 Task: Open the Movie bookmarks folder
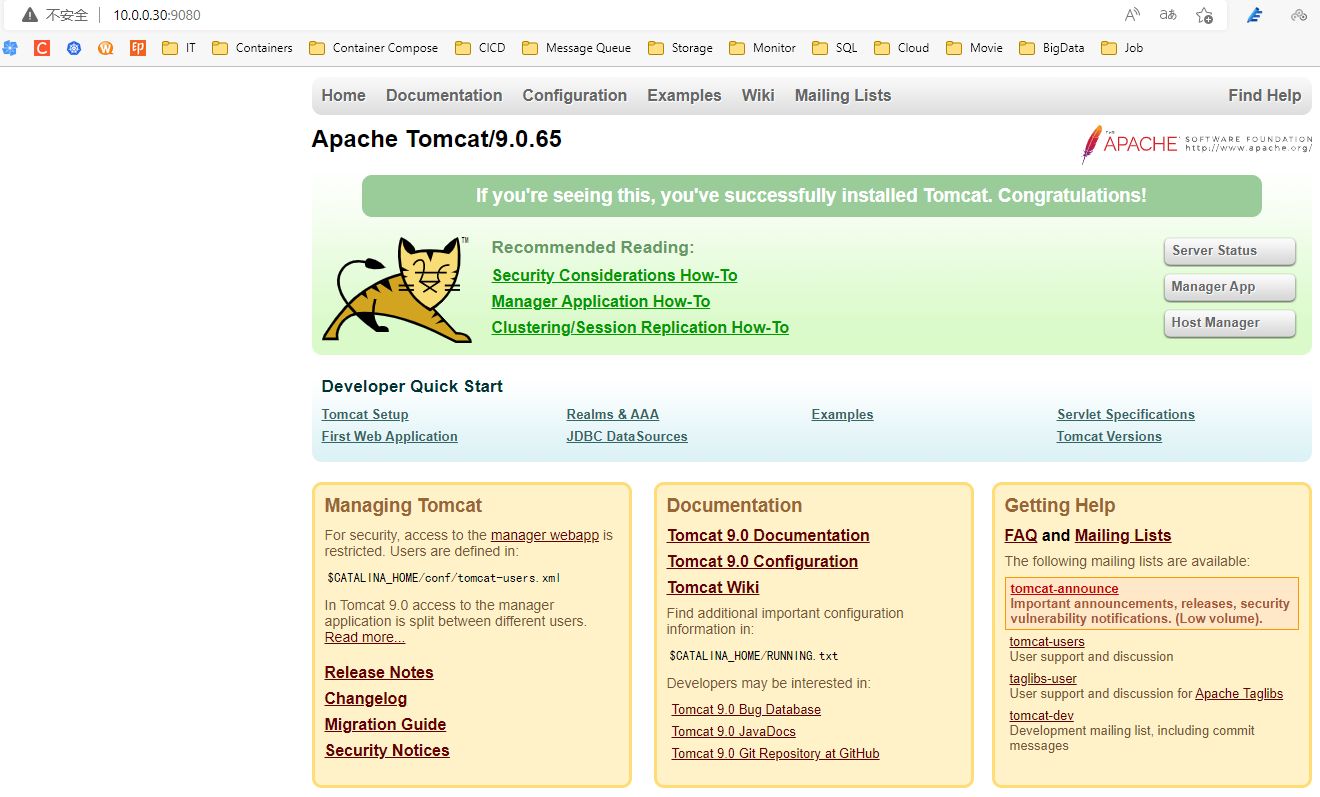975,47
